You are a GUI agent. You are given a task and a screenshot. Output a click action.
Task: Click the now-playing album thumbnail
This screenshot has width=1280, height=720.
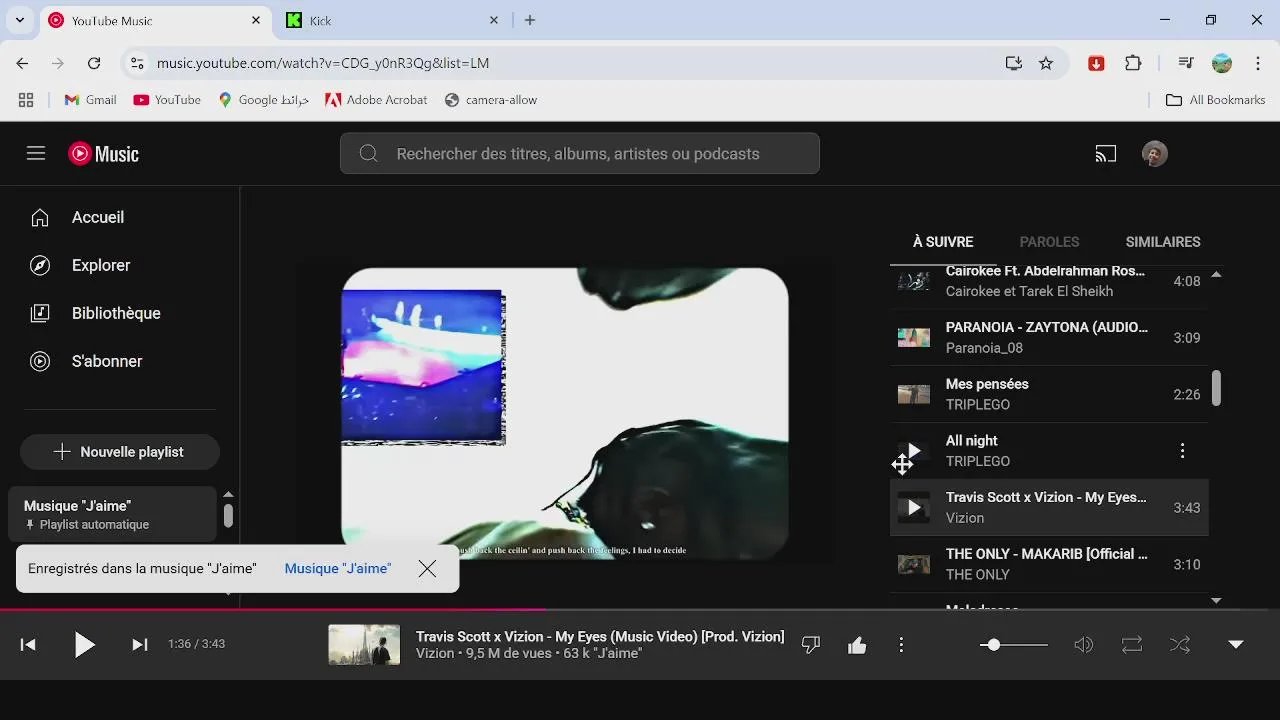[364, 645]
